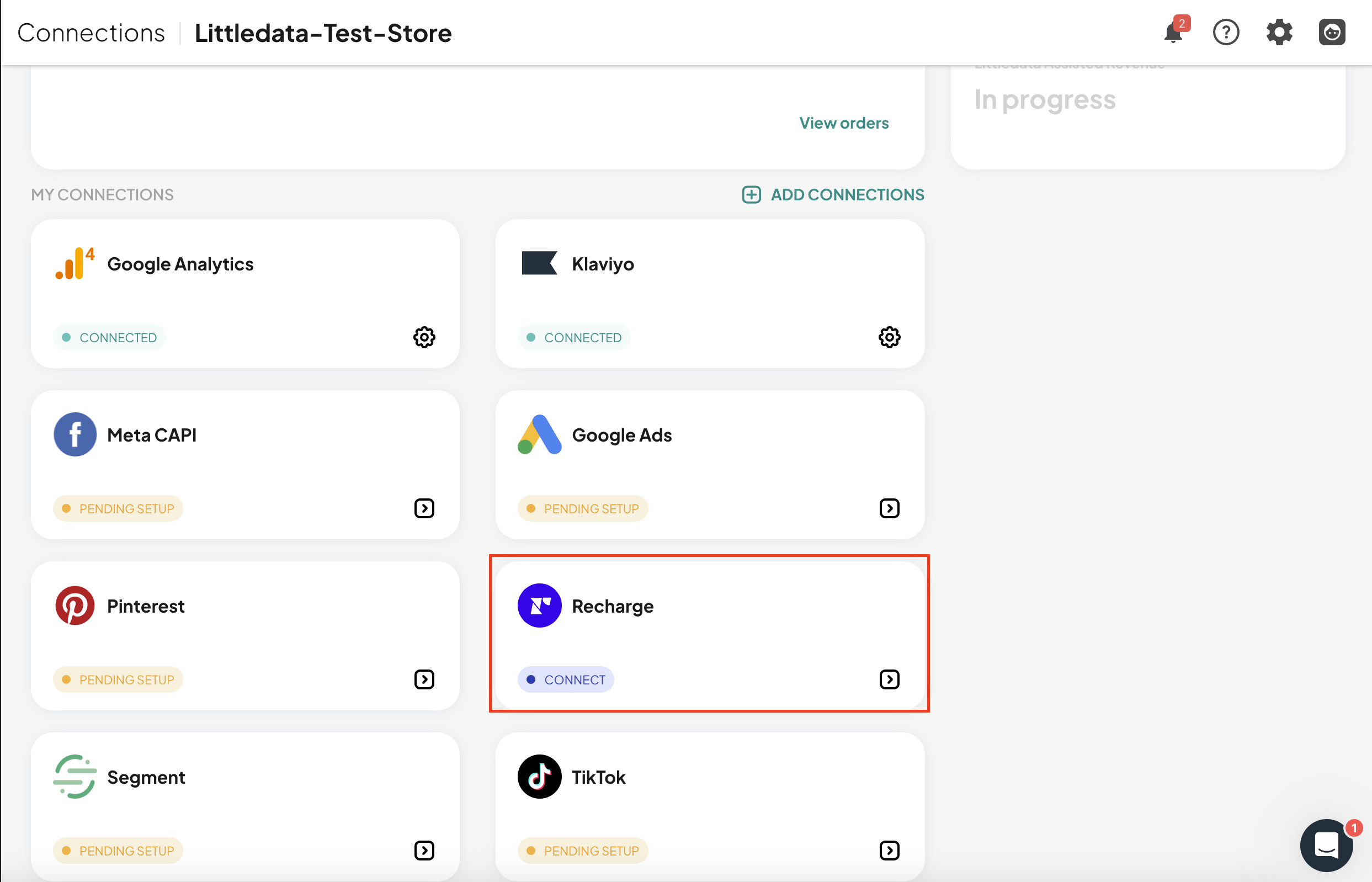Open Klaviyo settings gear

click(x=889, y=337)
